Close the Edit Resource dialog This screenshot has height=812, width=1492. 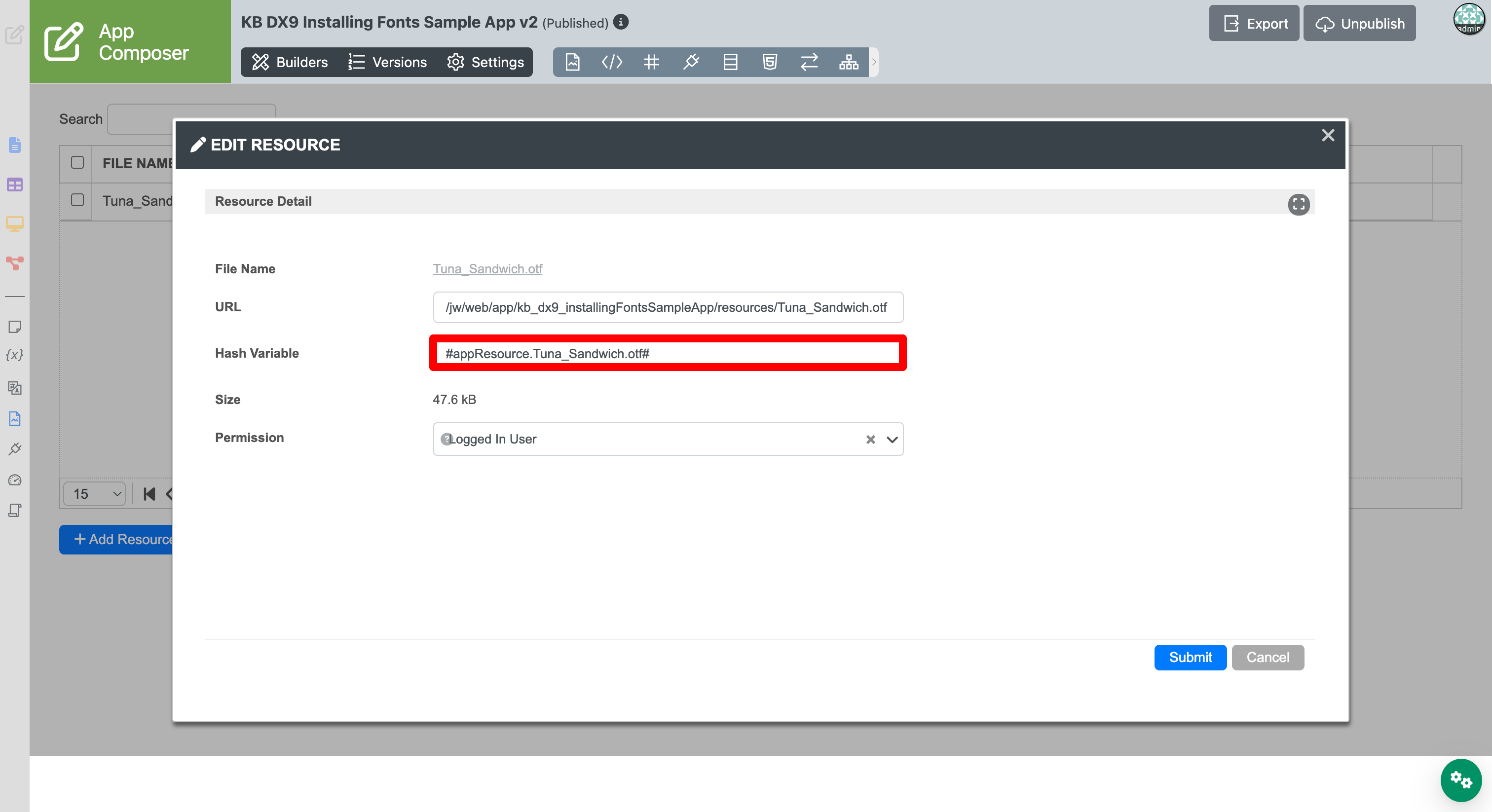[x=1328, y=136]
